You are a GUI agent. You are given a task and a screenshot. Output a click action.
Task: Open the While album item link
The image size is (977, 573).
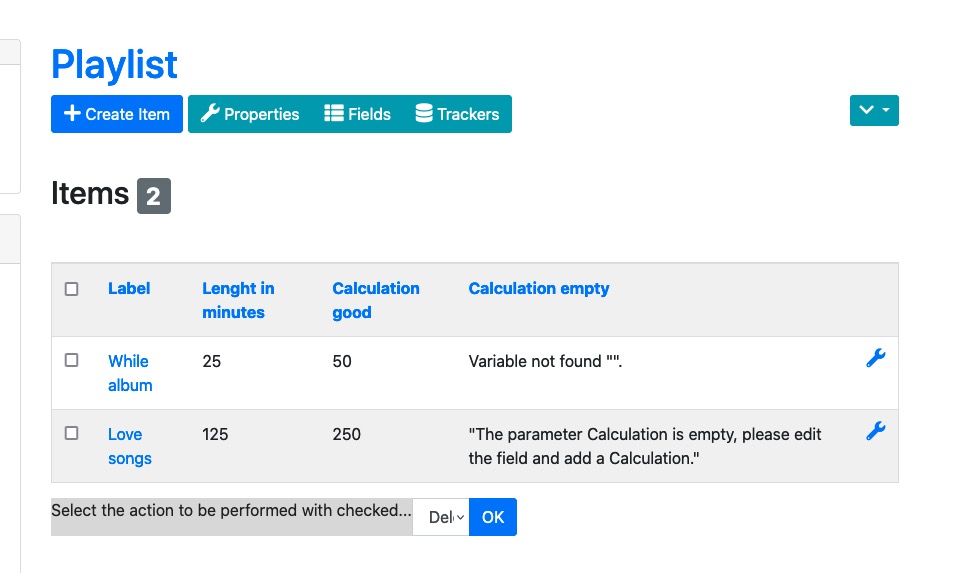(x=130, y=373)
